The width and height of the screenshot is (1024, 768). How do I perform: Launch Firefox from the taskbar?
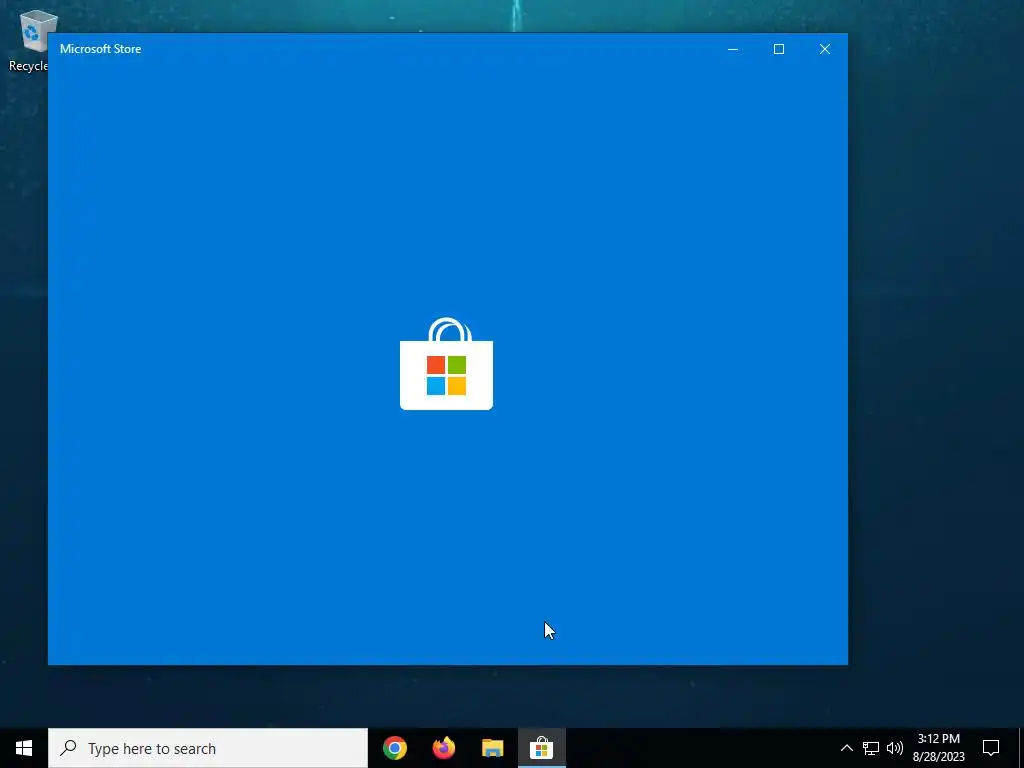click(x=444, y=748)
